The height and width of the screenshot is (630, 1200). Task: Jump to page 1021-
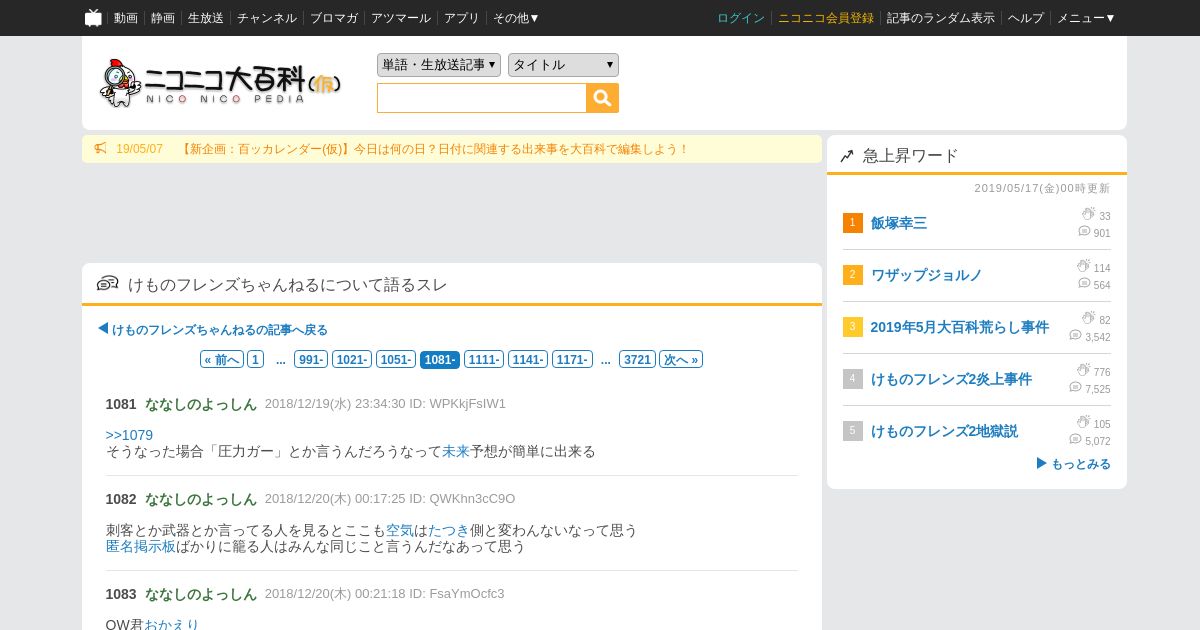(x=352, y=360)
